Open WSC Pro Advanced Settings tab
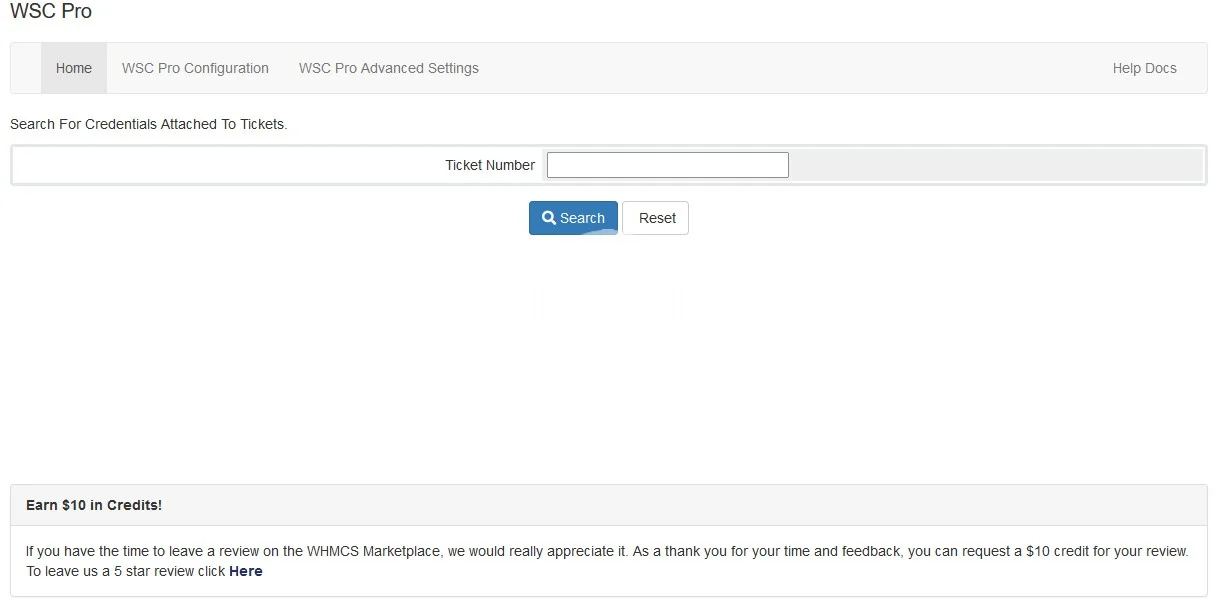The height and width of the screenshot is (611, 1216). click(388, 68)
